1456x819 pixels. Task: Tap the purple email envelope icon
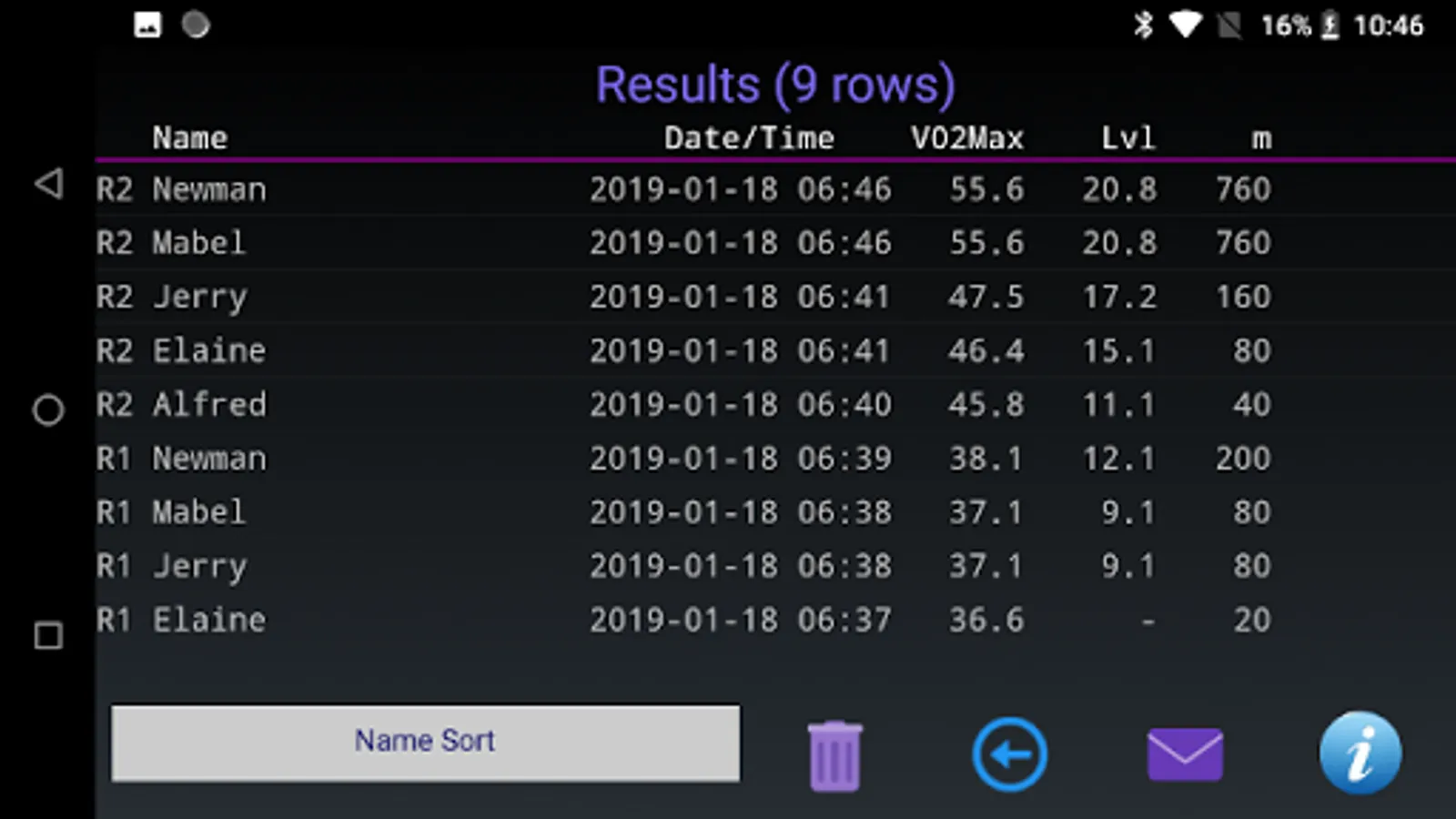(x=1185, y=754)
